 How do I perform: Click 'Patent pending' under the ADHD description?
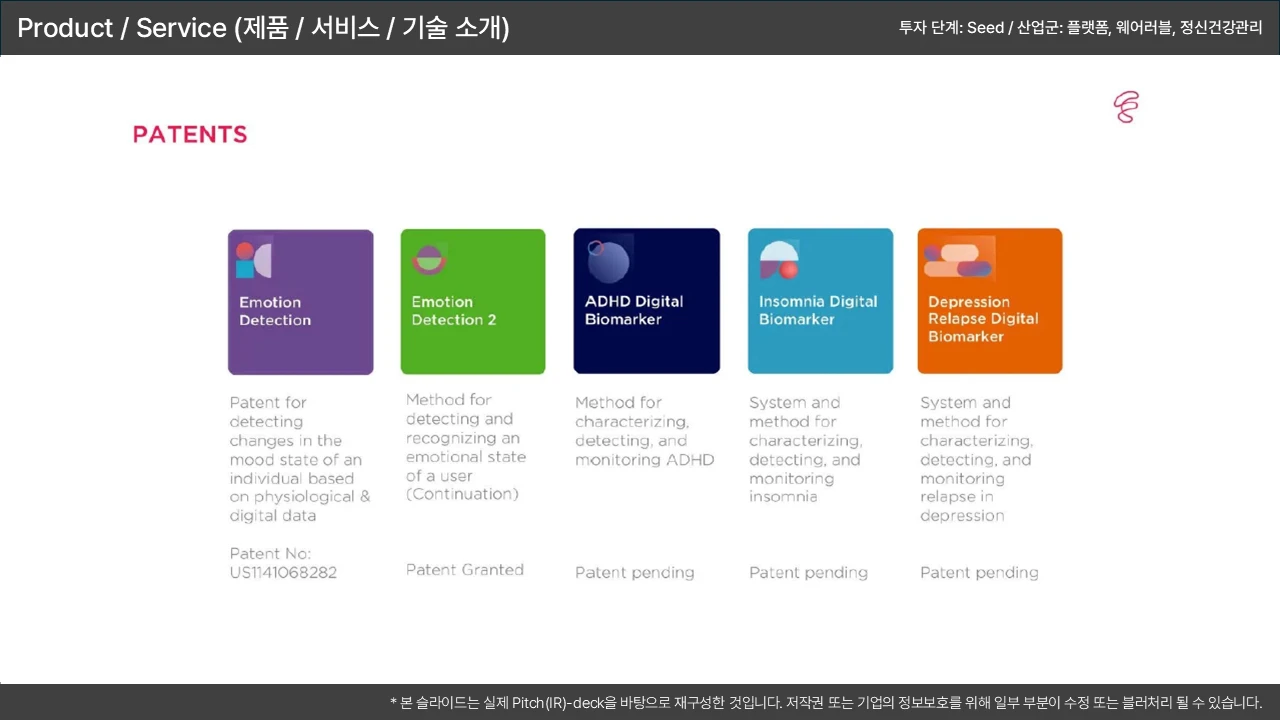[634, 573]
